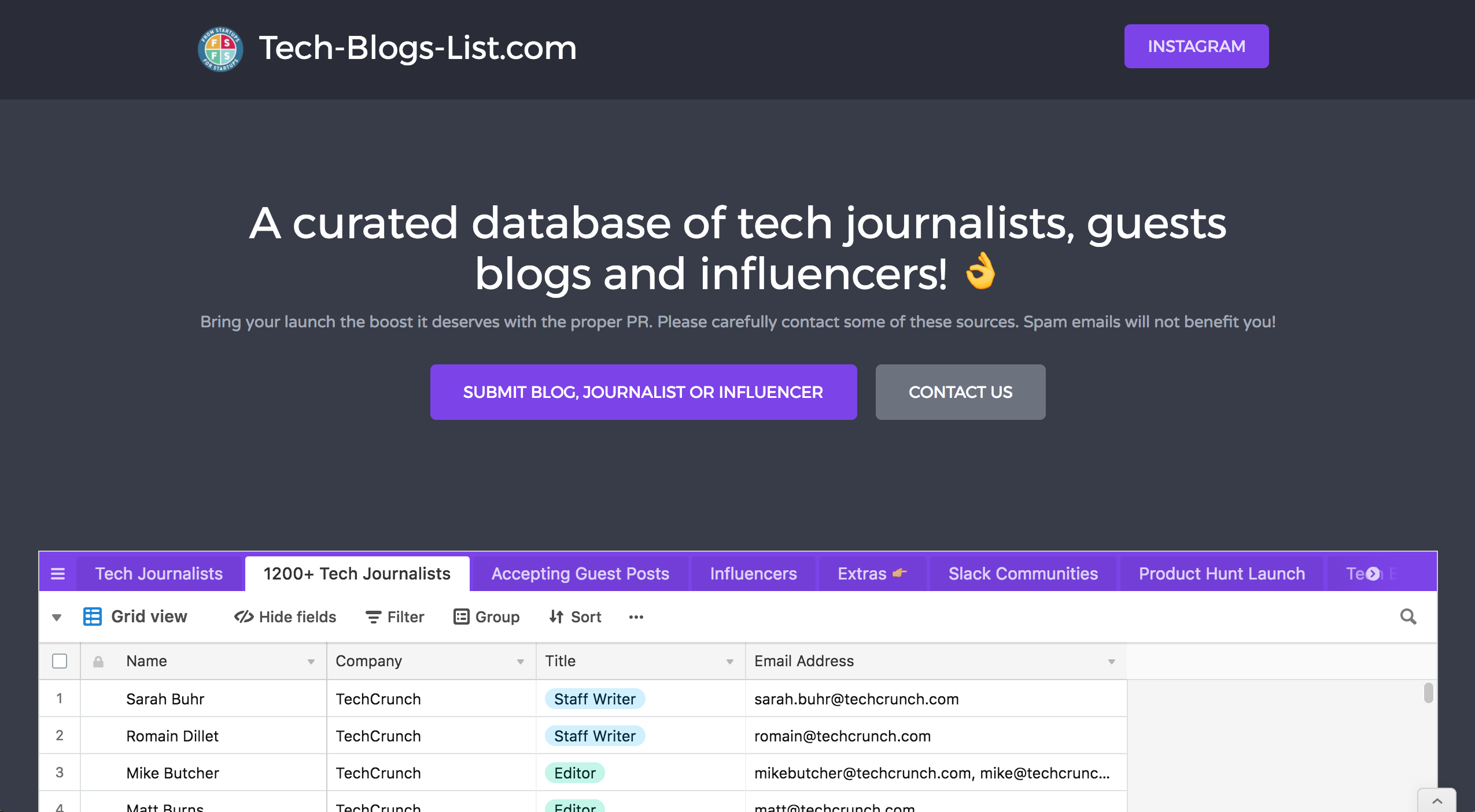Click the lock icon in Name header
1475x812 pixels.
[x=98, y=661]
